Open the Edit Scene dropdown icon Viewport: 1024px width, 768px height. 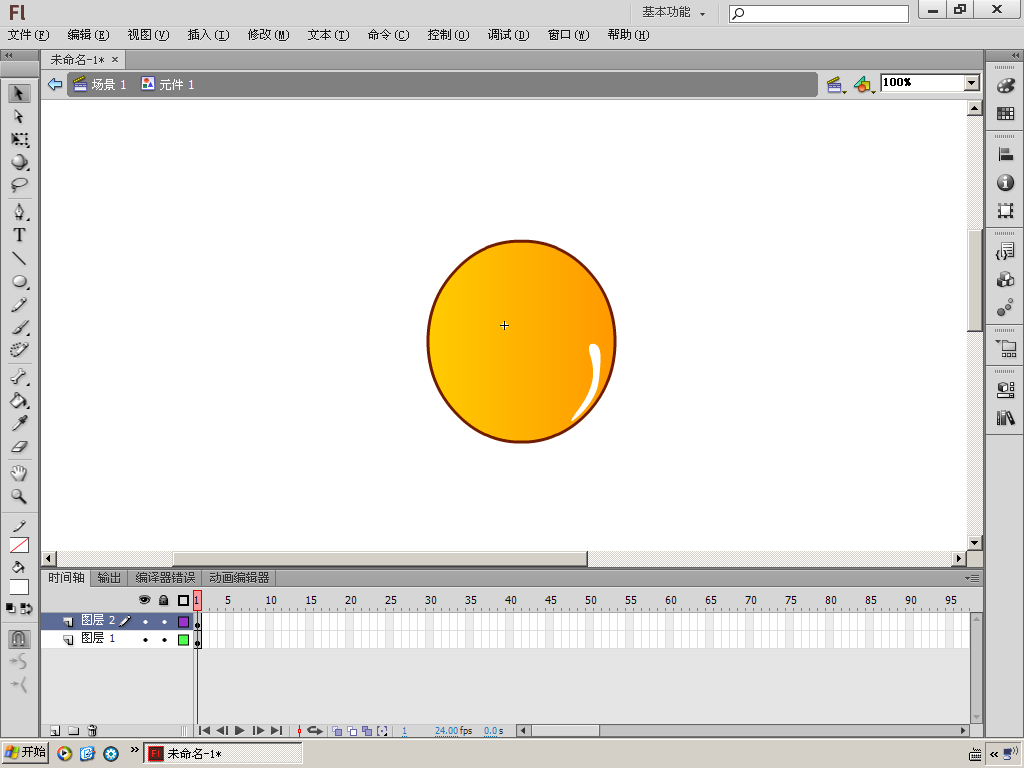[835, 85]
